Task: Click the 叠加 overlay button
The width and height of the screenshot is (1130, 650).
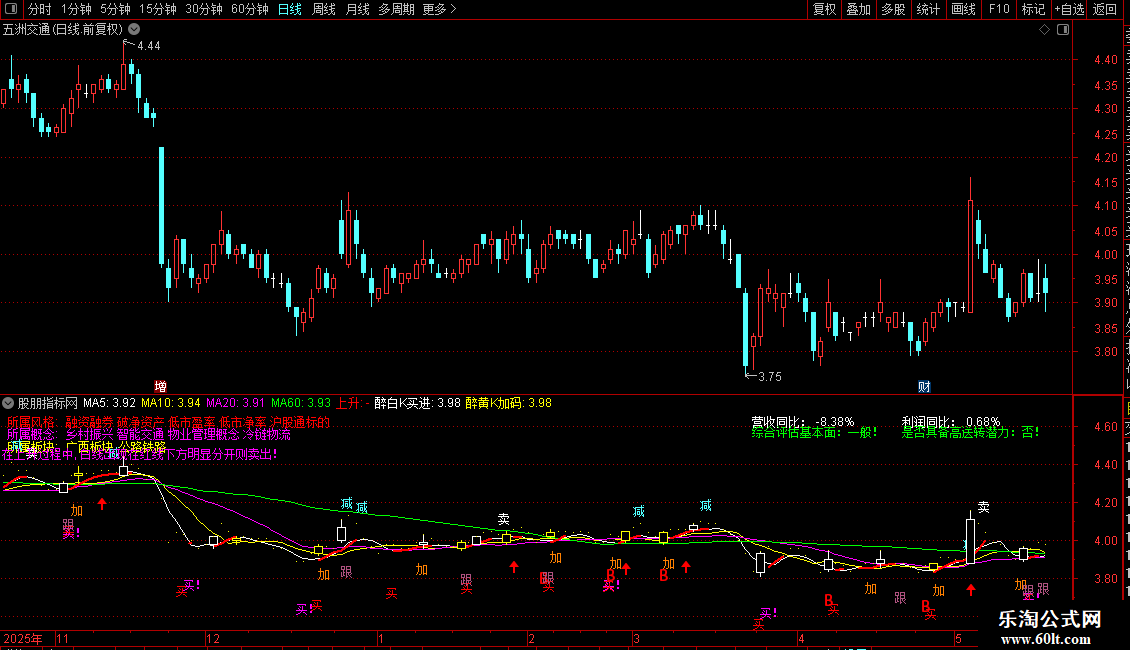Action: (858, 9)
